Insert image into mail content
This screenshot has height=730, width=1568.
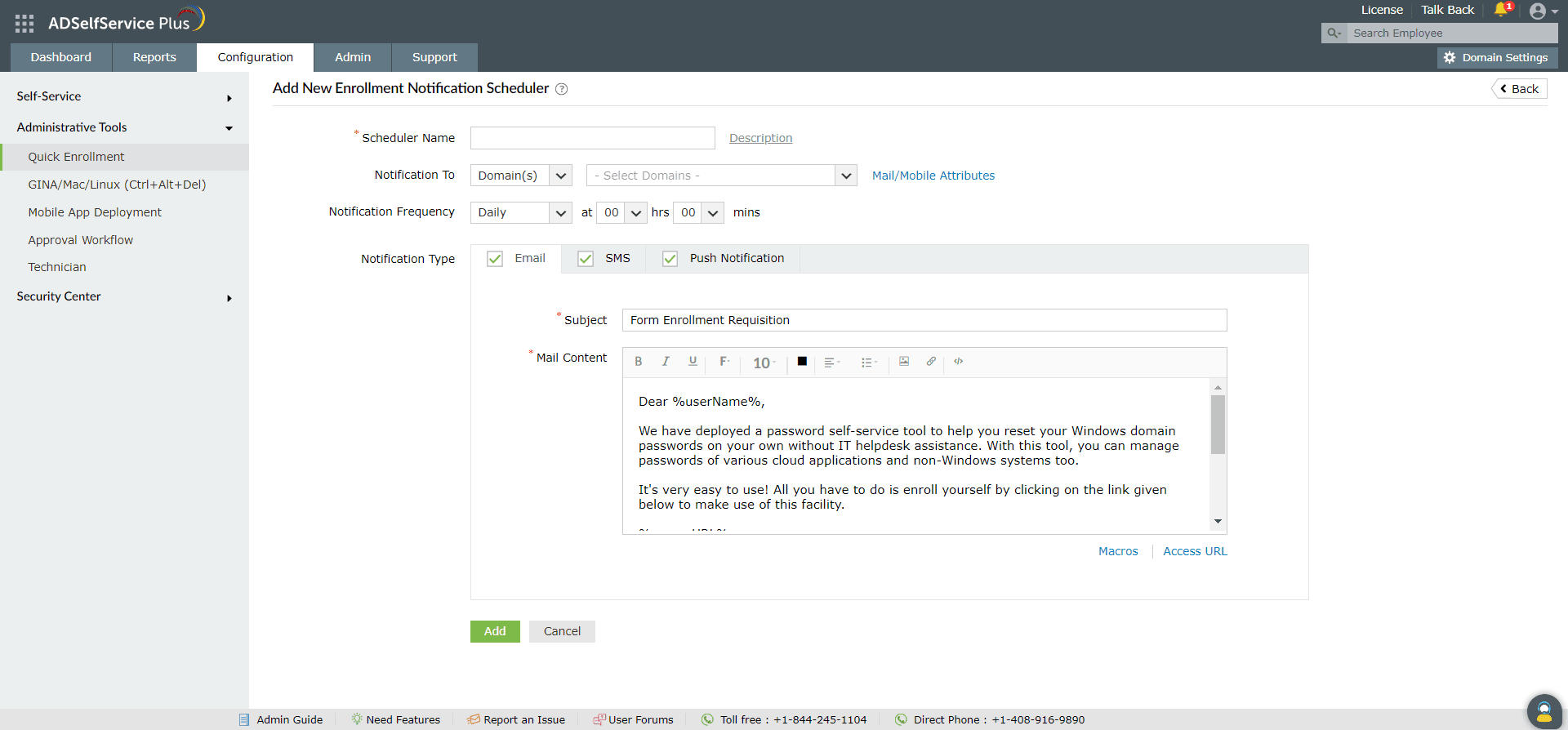point(904,362)
